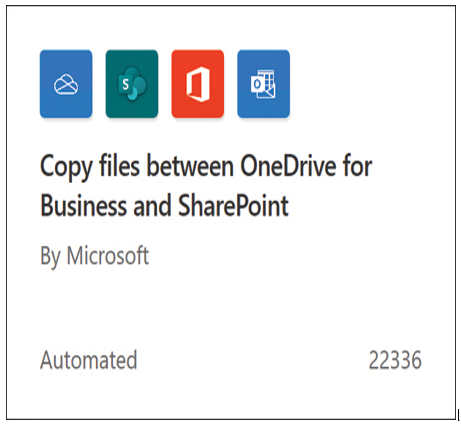461x426 pixels.
Task: Click the white Office logo on red tile
Action: pyautogui.click(x=198, y=84)
